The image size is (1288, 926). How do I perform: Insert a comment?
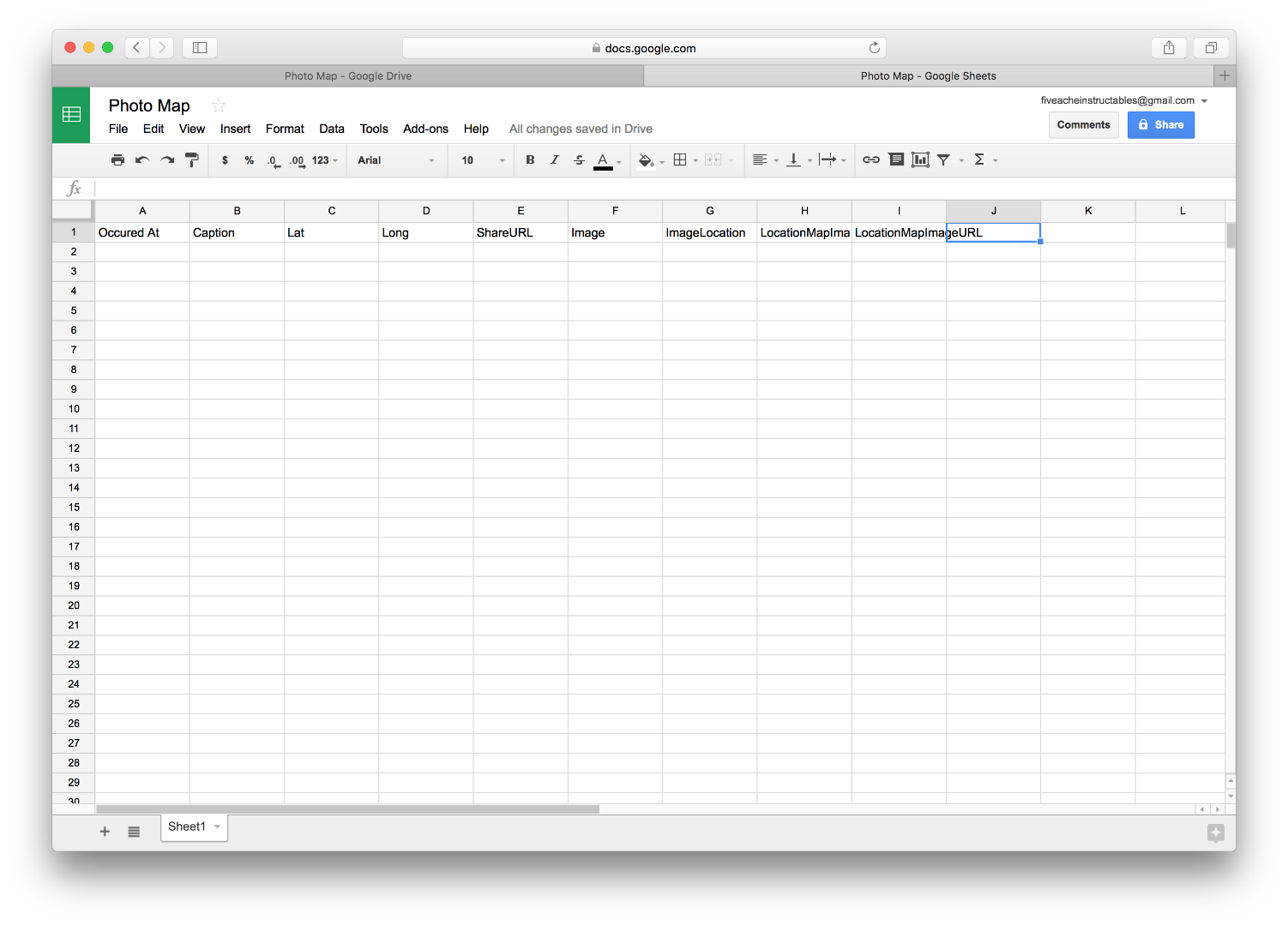[x=896, y=159]
